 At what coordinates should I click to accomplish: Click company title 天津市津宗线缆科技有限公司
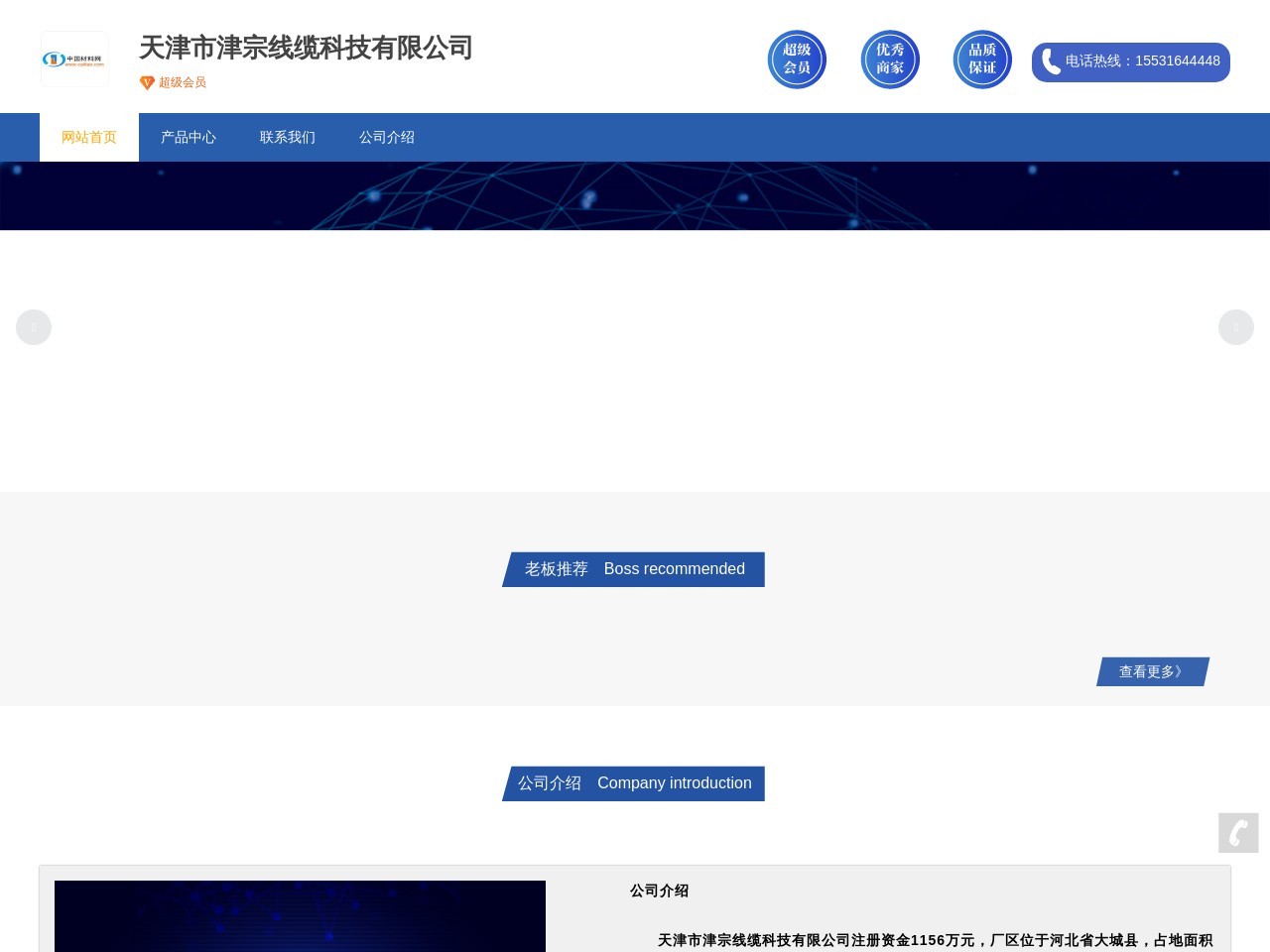tap(306, 48)
